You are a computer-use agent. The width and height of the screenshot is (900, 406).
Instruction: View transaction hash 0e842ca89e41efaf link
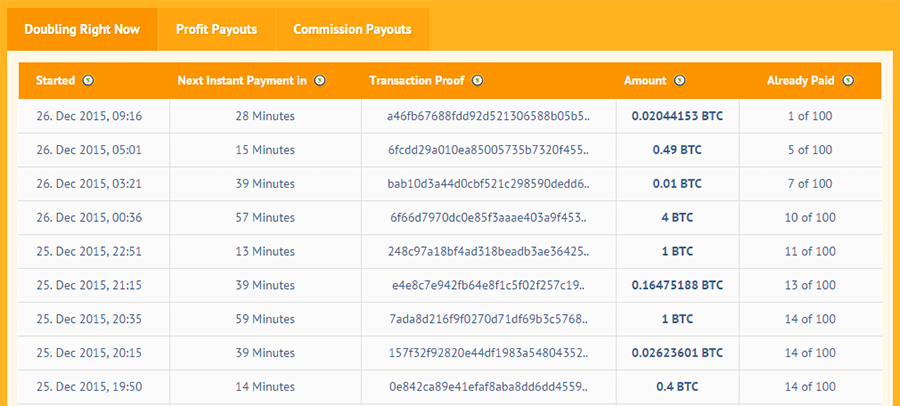488,388
